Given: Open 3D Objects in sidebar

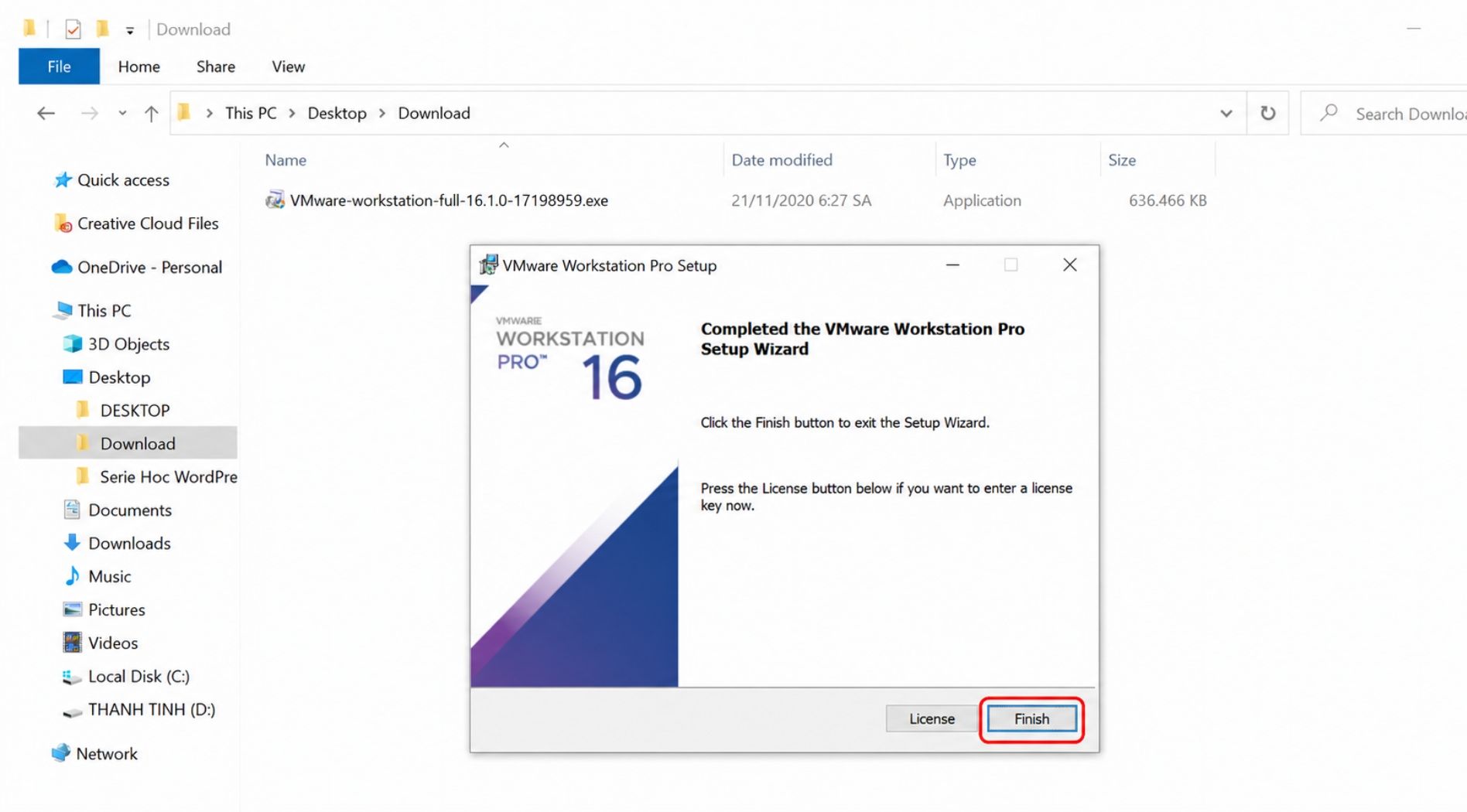Looking at the screenshot, I should [x=128, y=344].
